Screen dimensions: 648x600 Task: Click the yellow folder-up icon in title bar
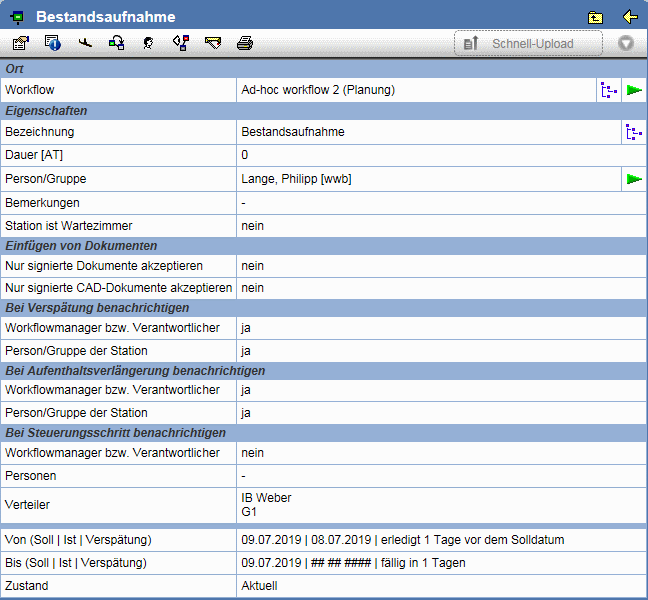click(596, 17)
